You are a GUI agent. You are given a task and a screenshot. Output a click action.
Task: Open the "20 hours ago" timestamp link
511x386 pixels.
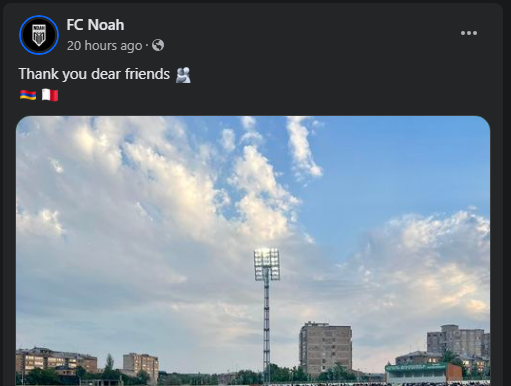pos(104,46)
